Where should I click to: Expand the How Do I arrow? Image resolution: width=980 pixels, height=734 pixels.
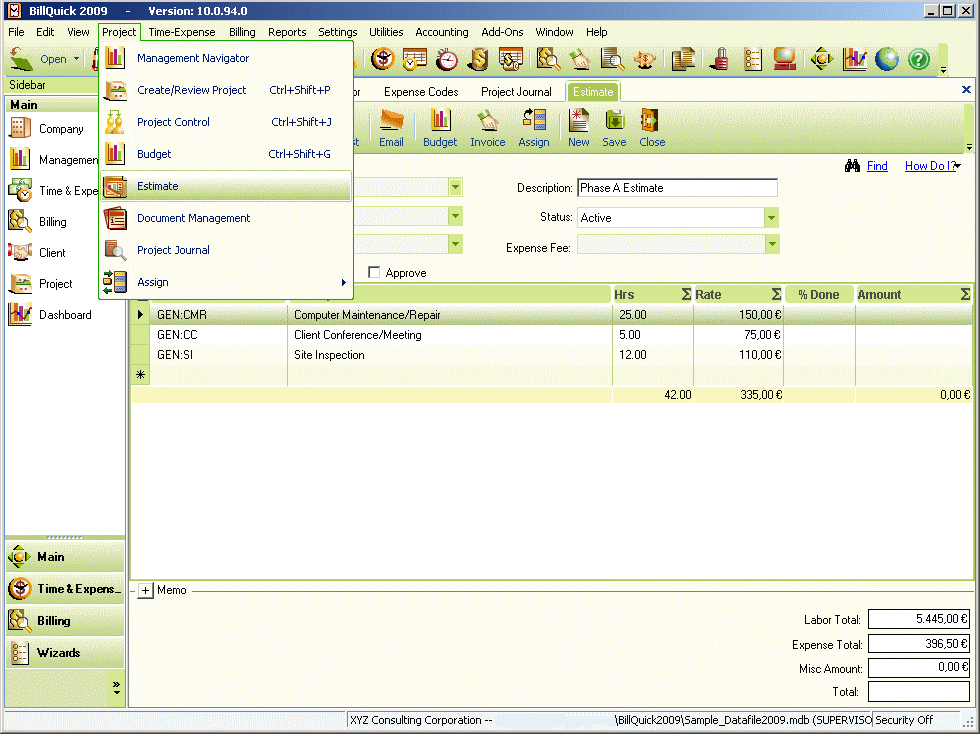click(958, 166)
